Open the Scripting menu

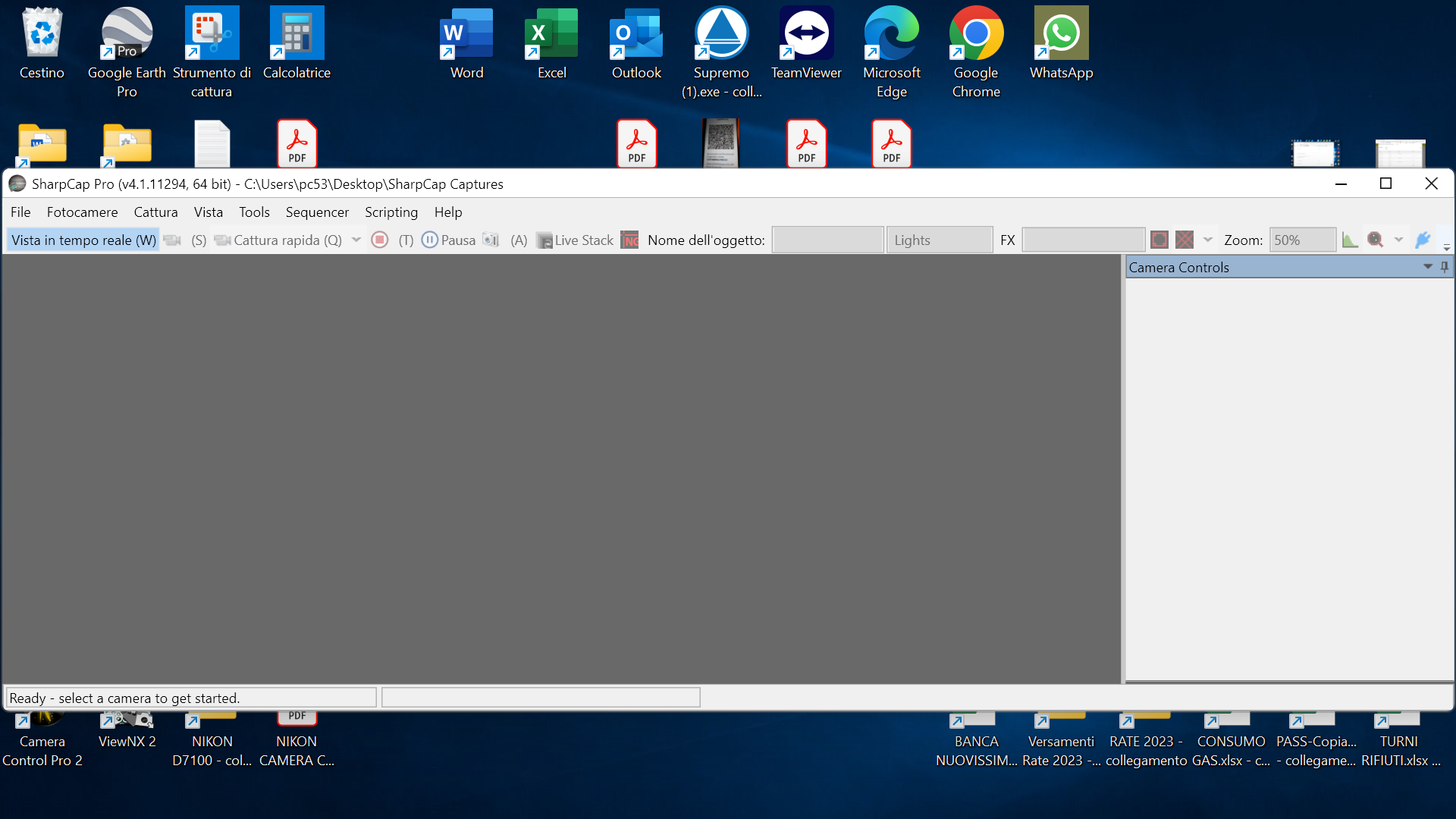(391, 212)
